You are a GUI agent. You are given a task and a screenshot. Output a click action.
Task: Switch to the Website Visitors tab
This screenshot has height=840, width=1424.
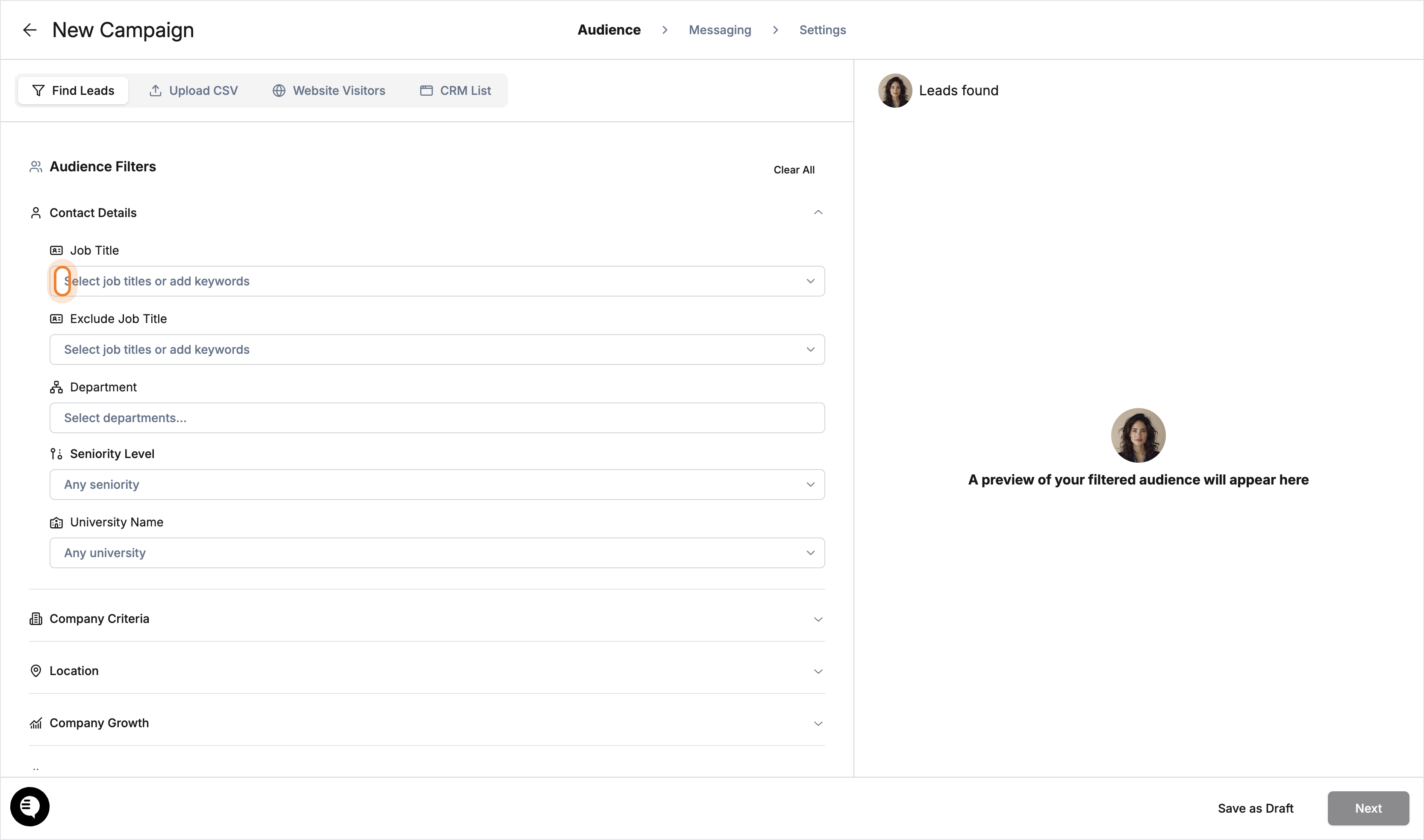click(x=328, y=91)
